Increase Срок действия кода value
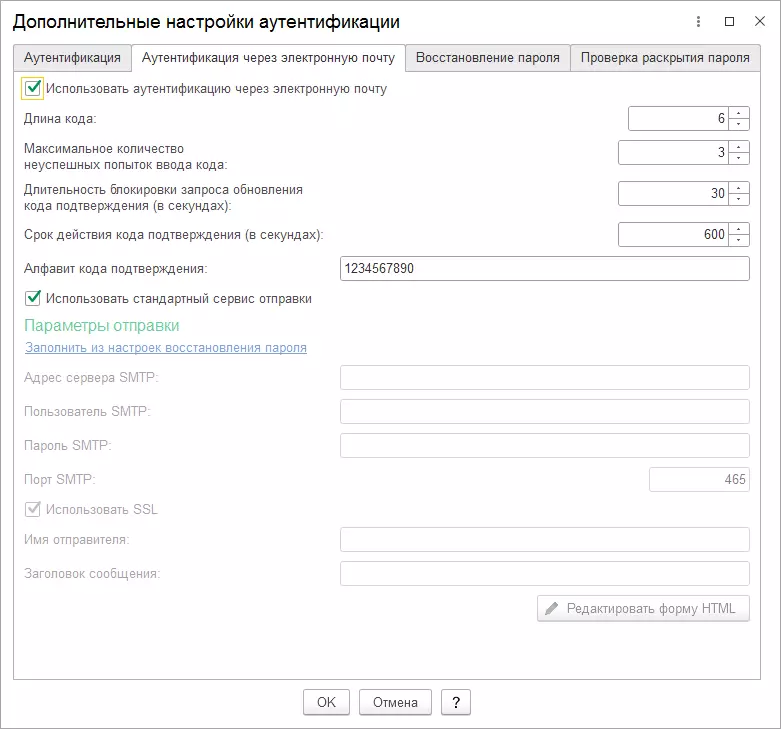Screen dimensions: 781x729 tap(739, 229)
